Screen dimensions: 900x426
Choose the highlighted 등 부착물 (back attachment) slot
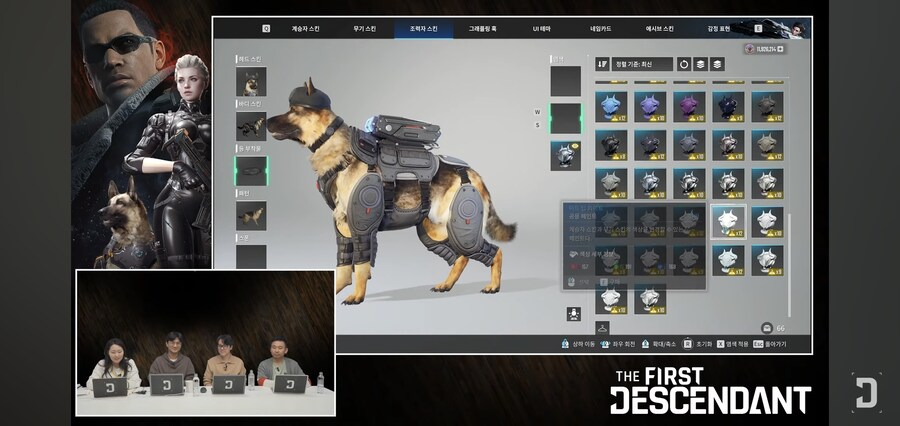tap(251, 170)
